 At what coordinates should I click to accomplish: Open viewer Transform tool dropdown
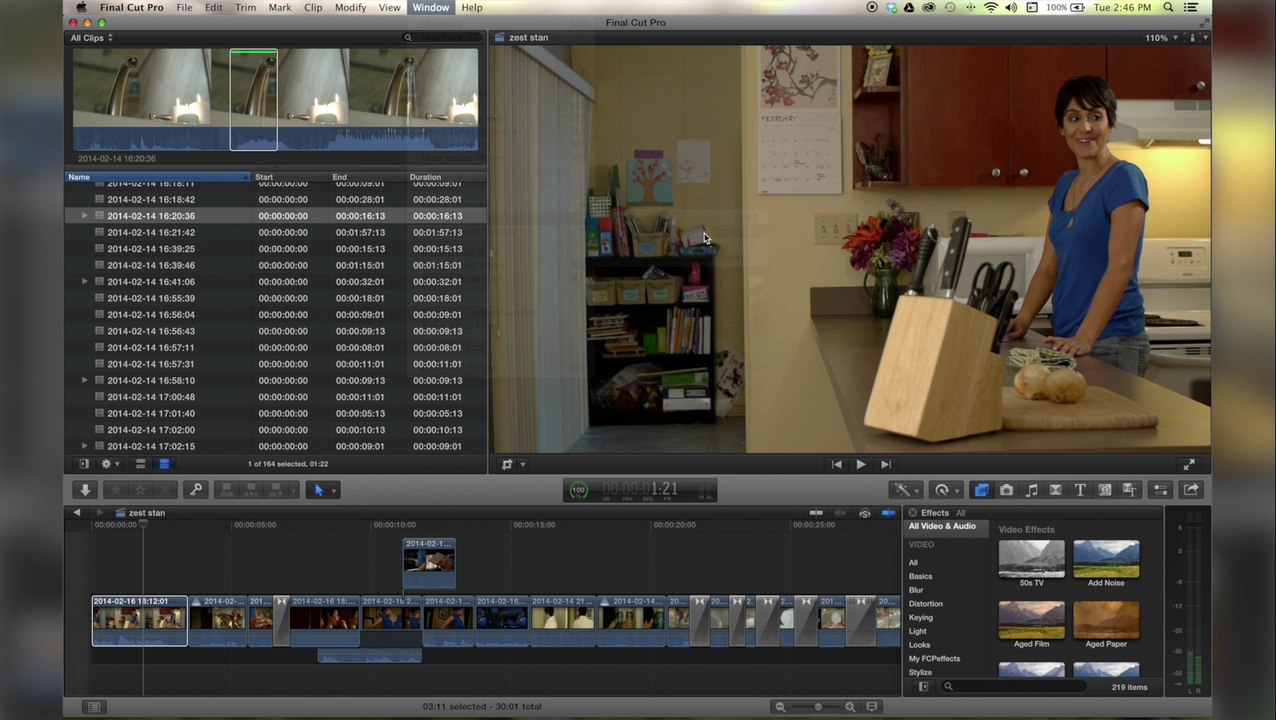(513, 465)
